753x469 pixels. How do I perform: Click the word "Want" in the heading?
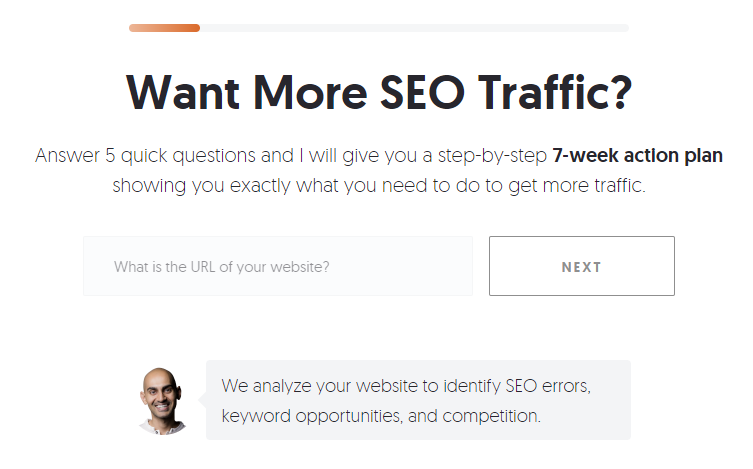click(x=183, y=93)
